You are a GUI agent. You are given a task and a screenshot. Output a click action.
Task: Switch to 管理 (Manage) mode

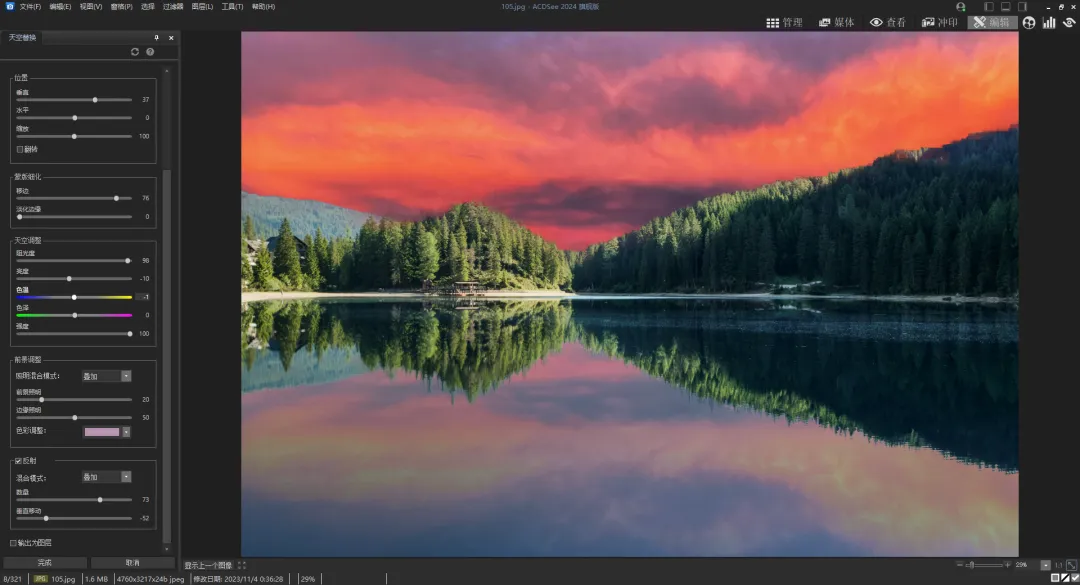coord(785,23)
